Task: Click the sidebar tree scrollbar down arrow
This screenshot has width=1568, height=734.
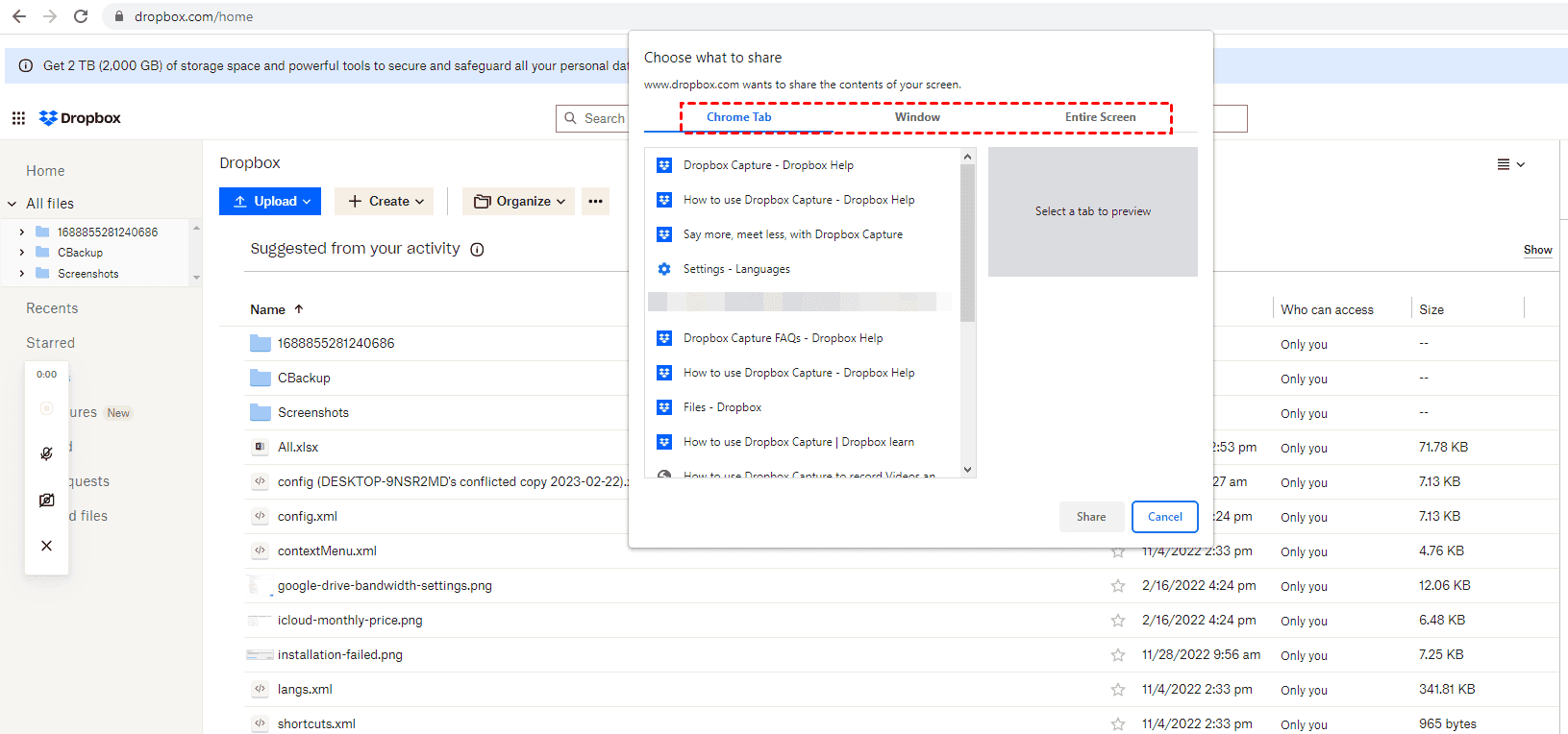Action: (196, 278)
